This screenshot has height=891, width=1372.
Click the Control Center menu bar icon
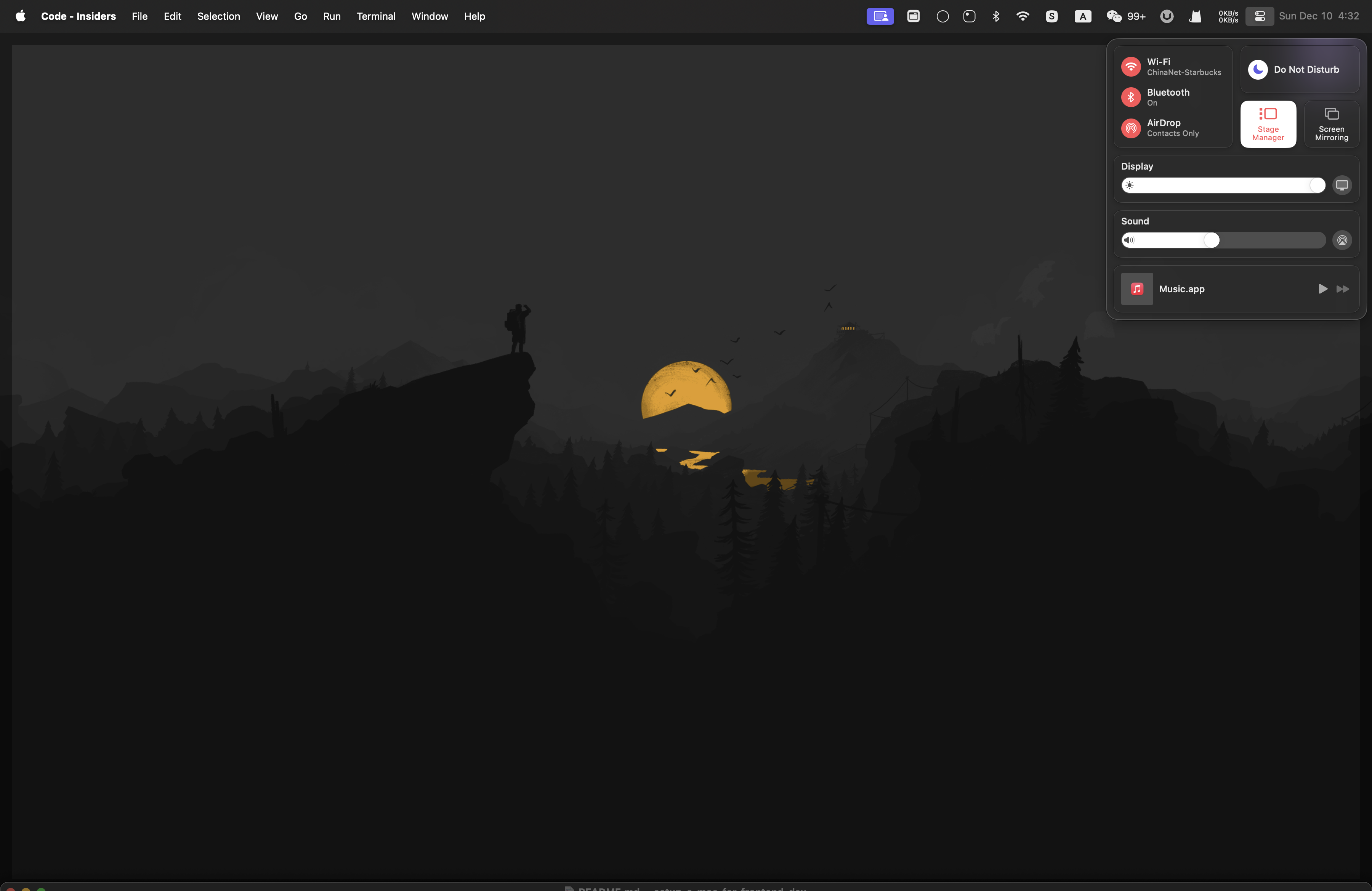(x=1259, y=16)
